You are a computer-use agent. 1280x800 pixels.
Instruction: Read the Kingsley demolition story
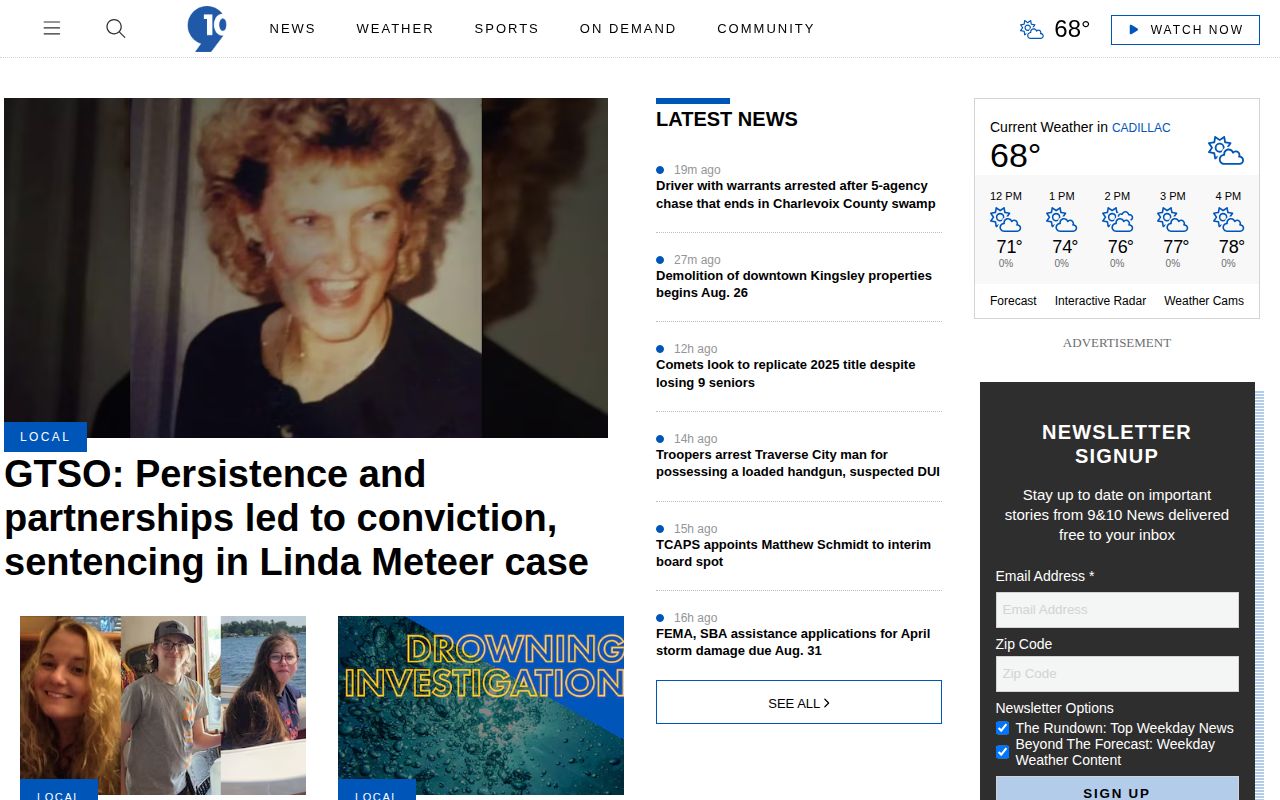(794, 284)
